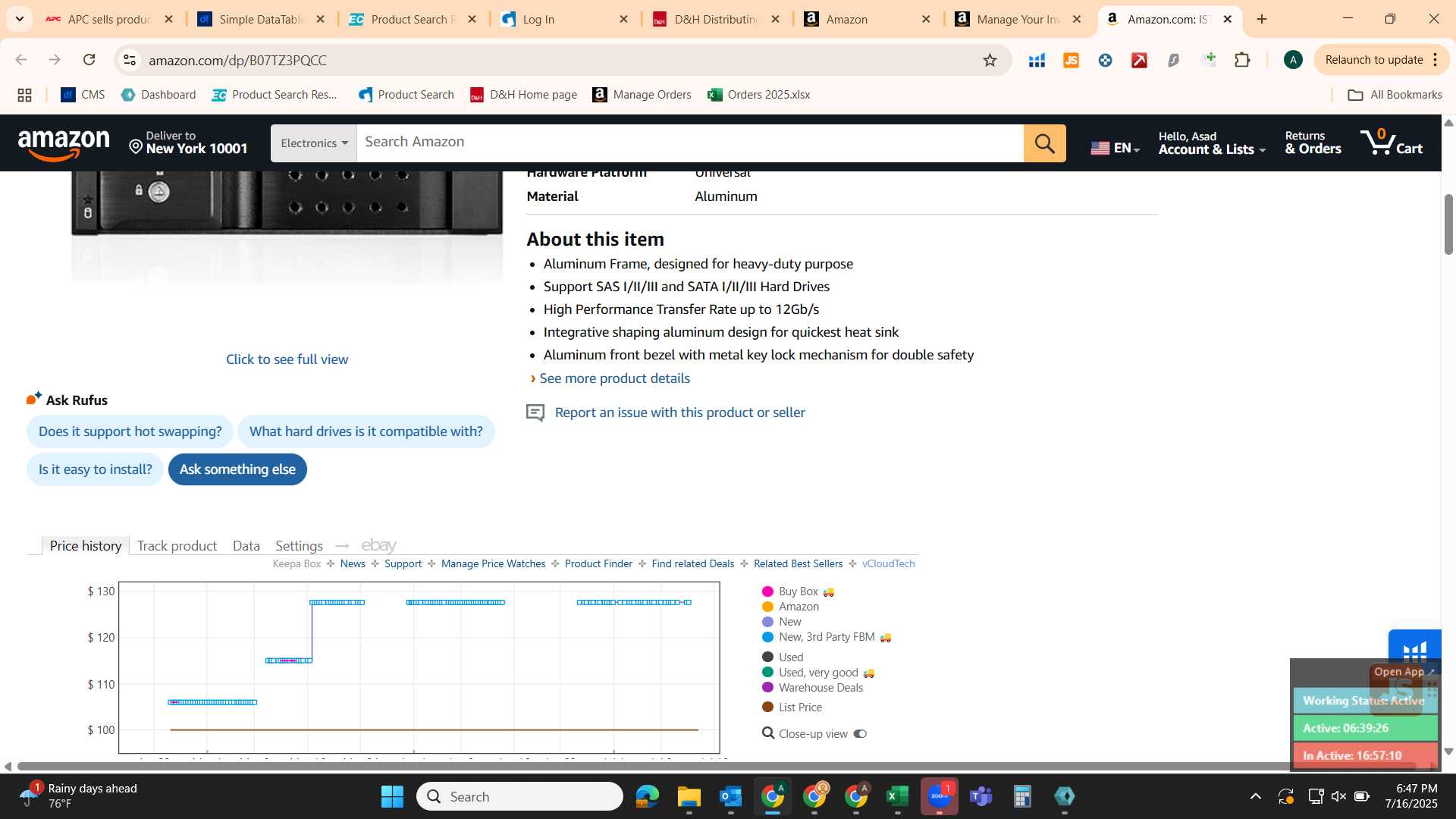
Task: Toggle Used, very good series
Action: (x=818, y=673)
